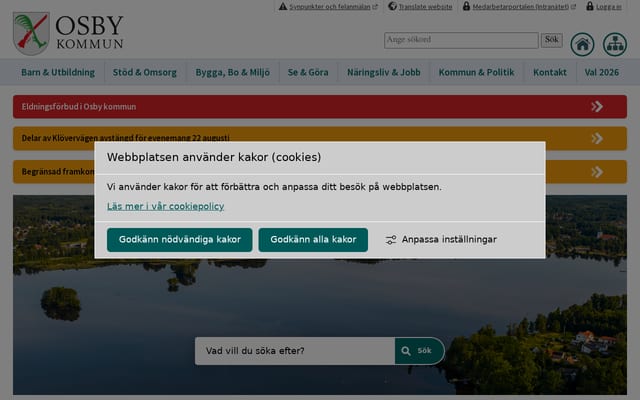
Task: Click the Logga in link
Action: tap(609, 7)
